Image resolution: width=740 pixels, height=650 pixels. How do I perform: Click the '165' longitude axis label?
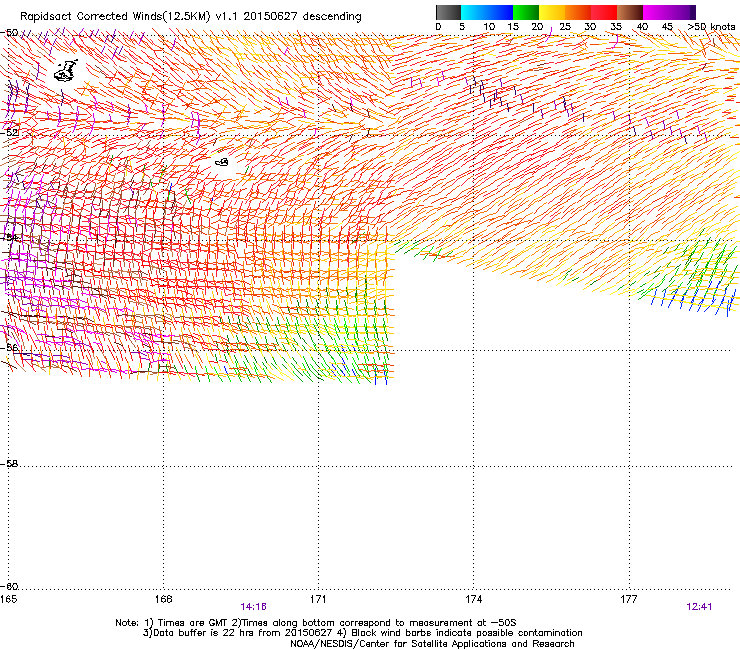tap(8, 599)
